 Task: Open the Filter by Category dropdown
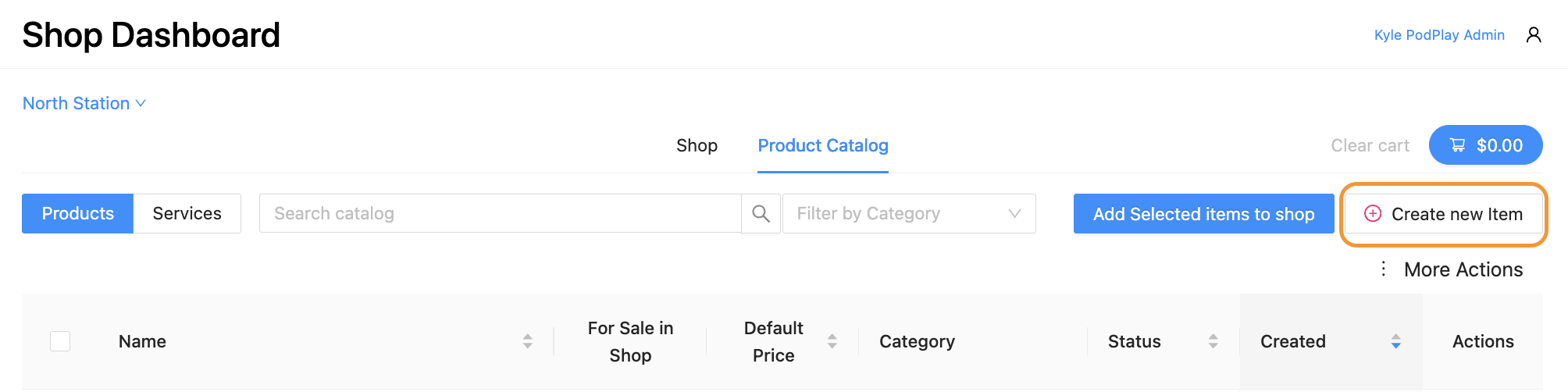pos(909,214)
